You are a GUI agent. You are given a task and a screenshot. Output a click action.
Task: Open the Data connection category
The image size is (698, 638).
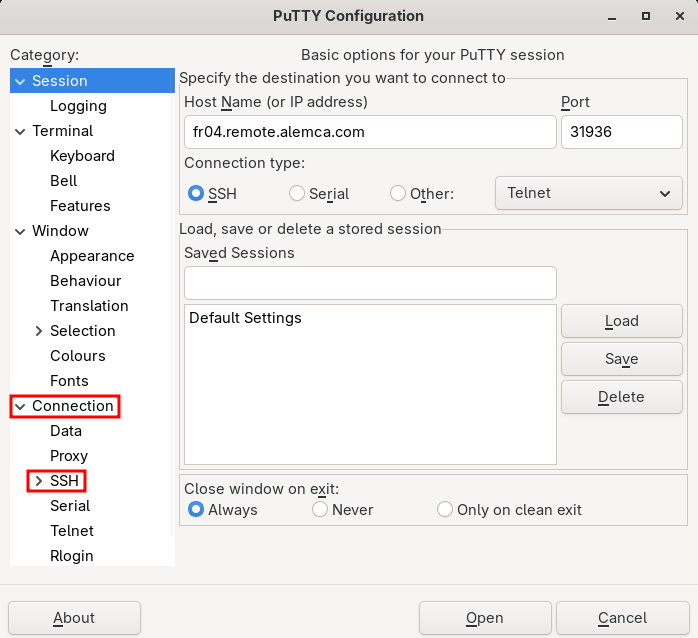[66, 431]
